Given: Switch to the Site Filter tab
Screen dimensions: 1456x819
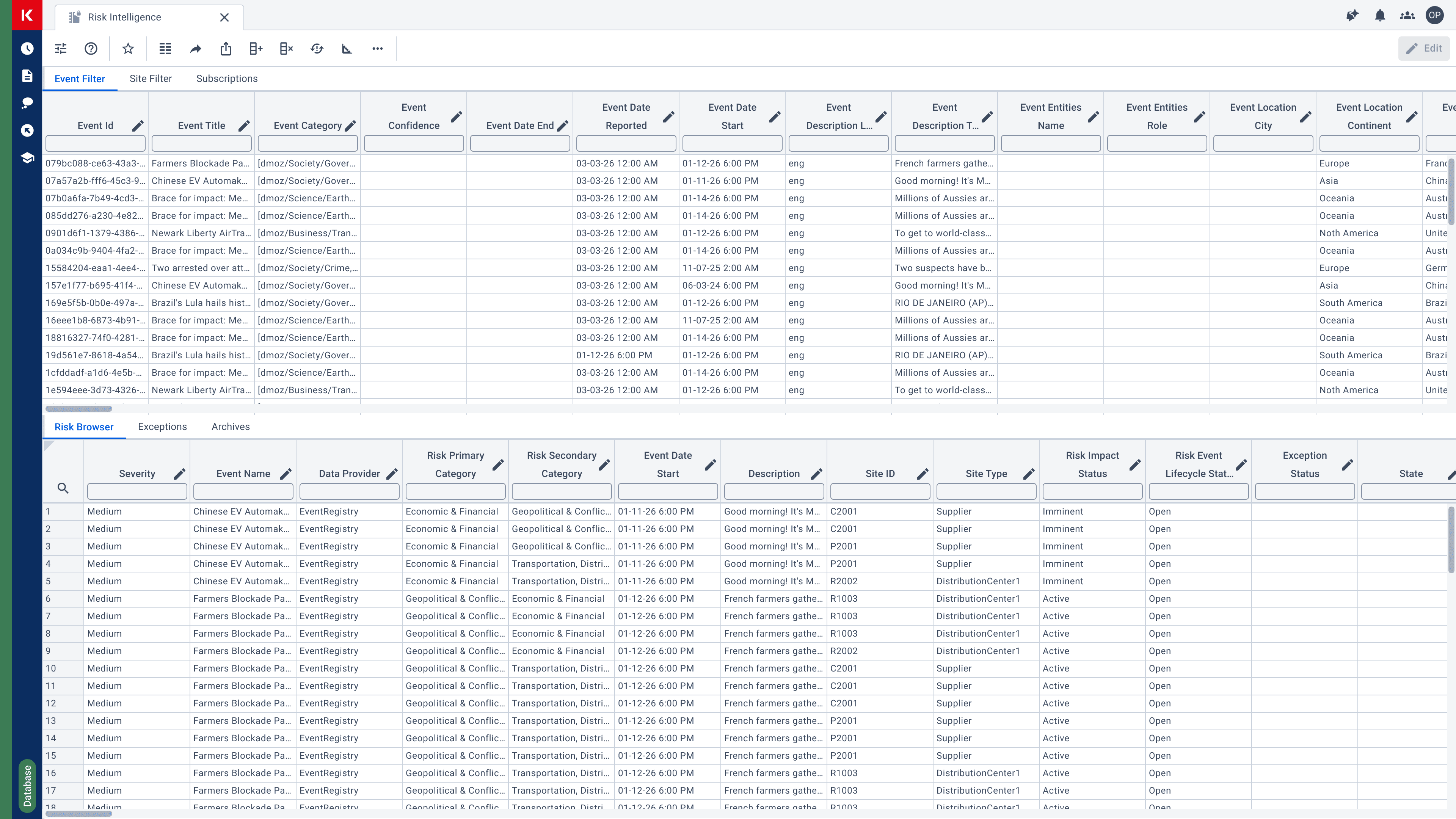Looking at the screenshot, I should 151,78.
